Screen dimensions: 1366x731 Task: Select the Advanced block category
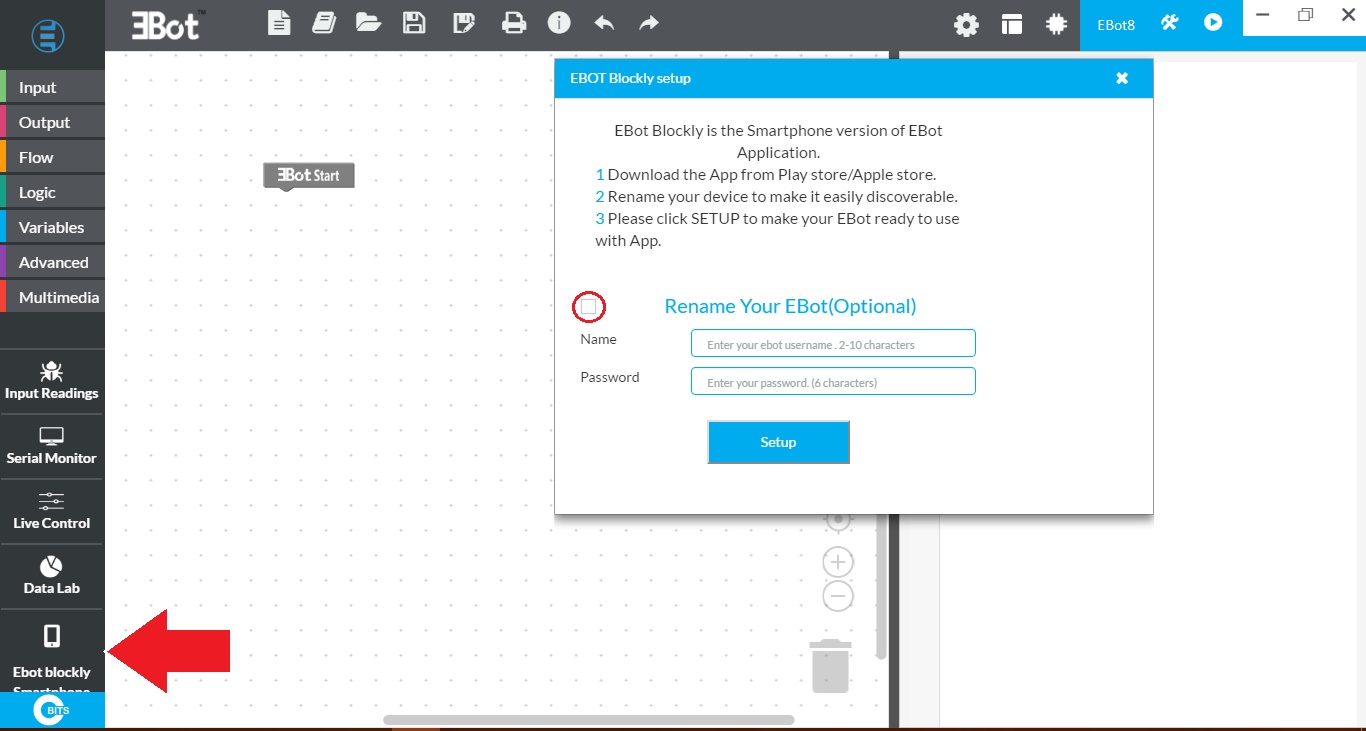pos(52,262)
